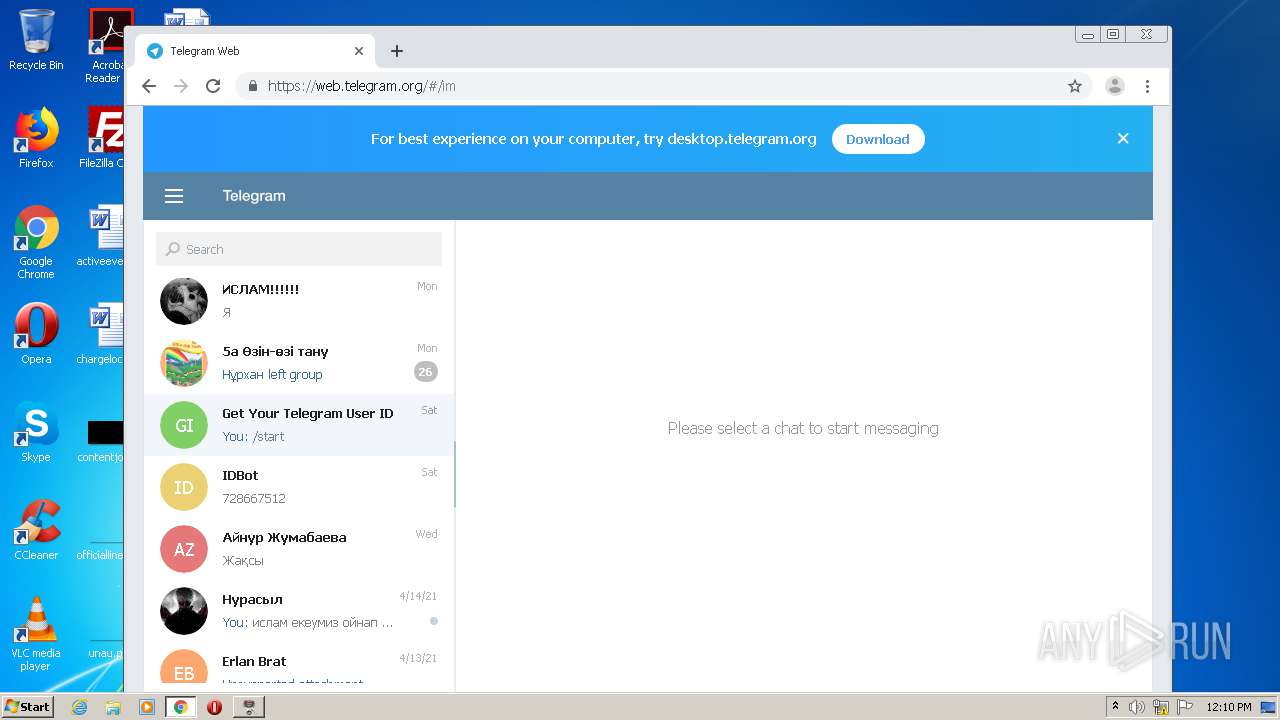The width and height of the screenshot is (1280, 720).
Task: Click the 26 unread messages badge
Action: pyautogui.click(x=426, y=372)
